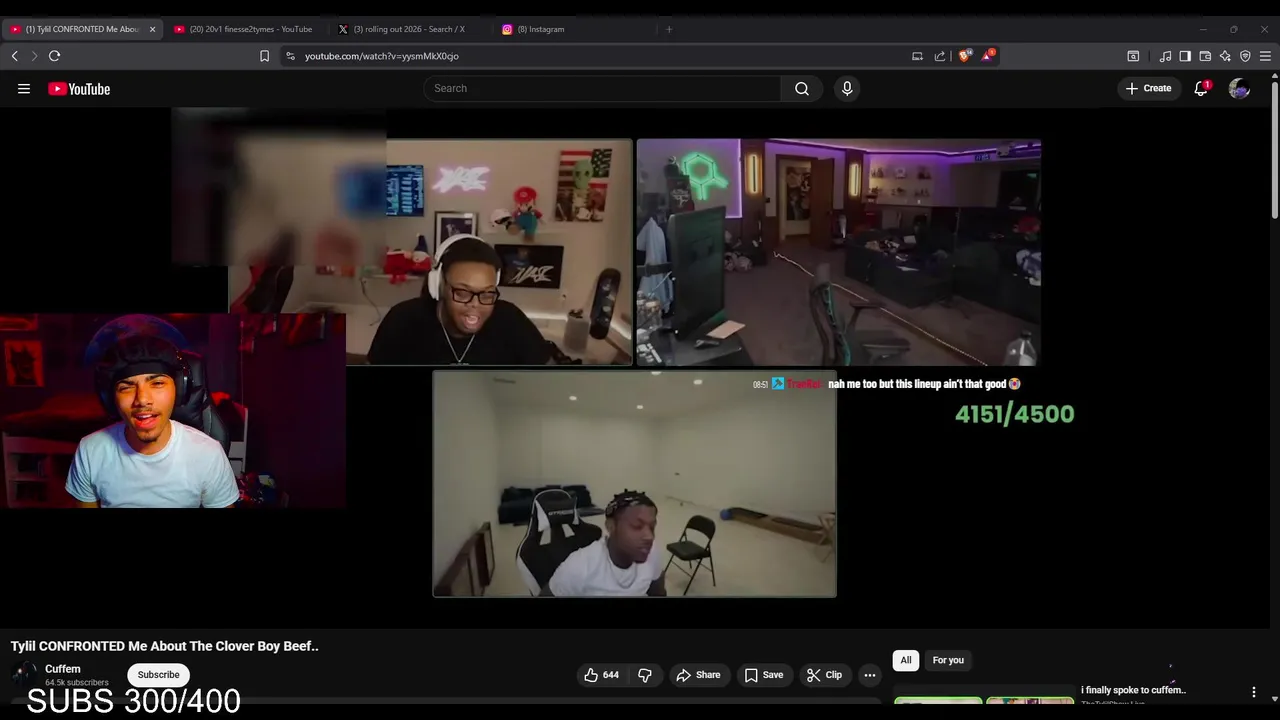Open the Cuffem channel avatar
Image resolution: width=1280 pixels, height=720 pixels.
[24, 674]
